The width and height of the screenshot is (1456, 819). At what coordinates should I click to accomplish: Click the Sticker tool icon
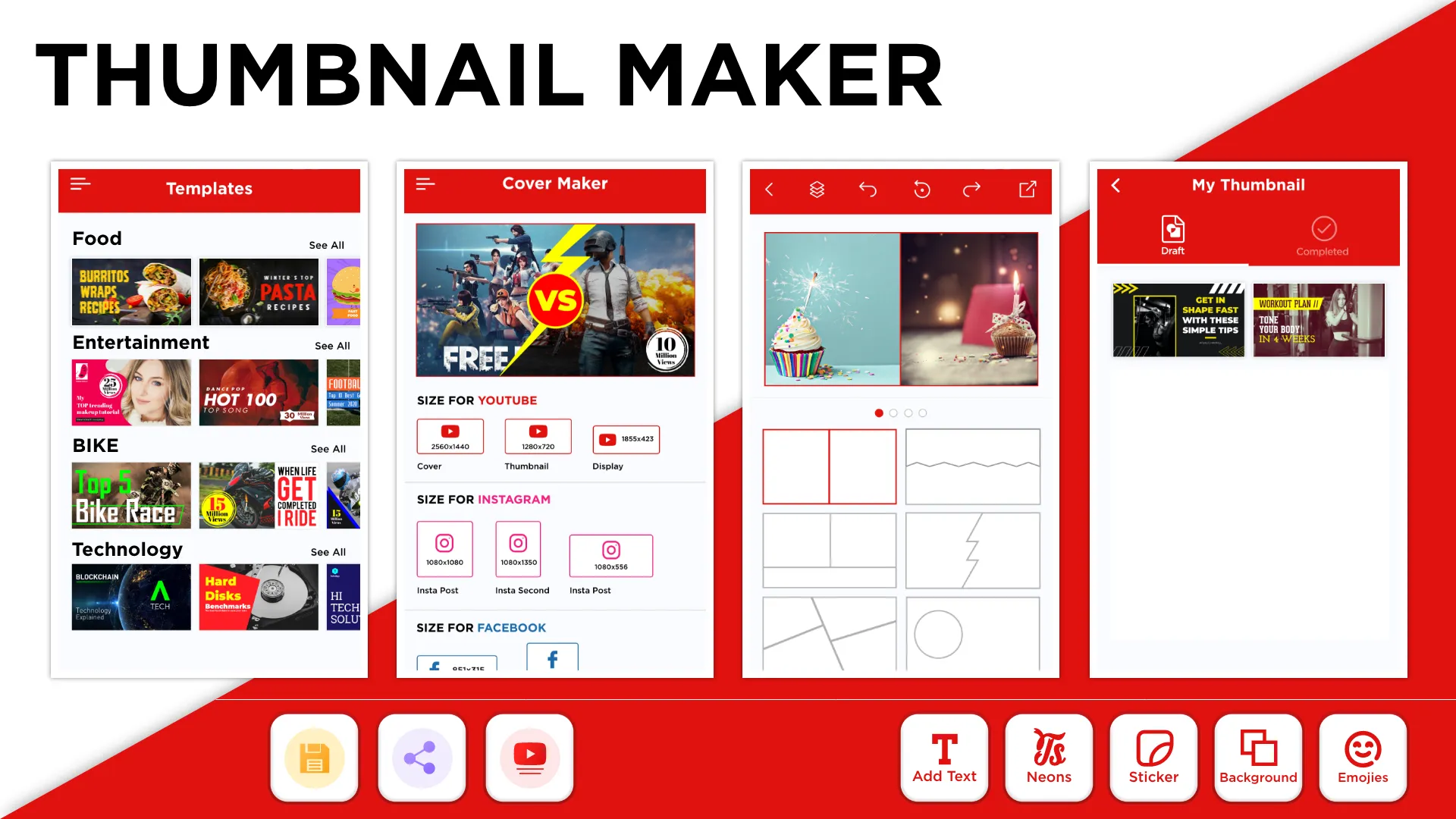click(1153, 755)
